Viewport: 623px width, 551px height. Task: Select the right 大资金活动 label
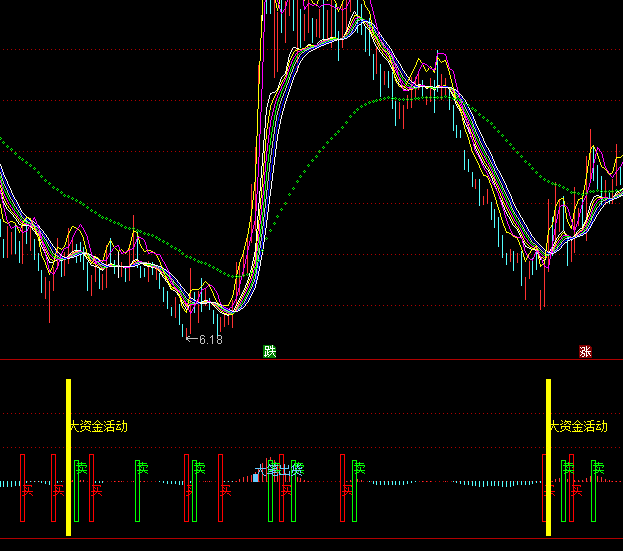(579, 426)
